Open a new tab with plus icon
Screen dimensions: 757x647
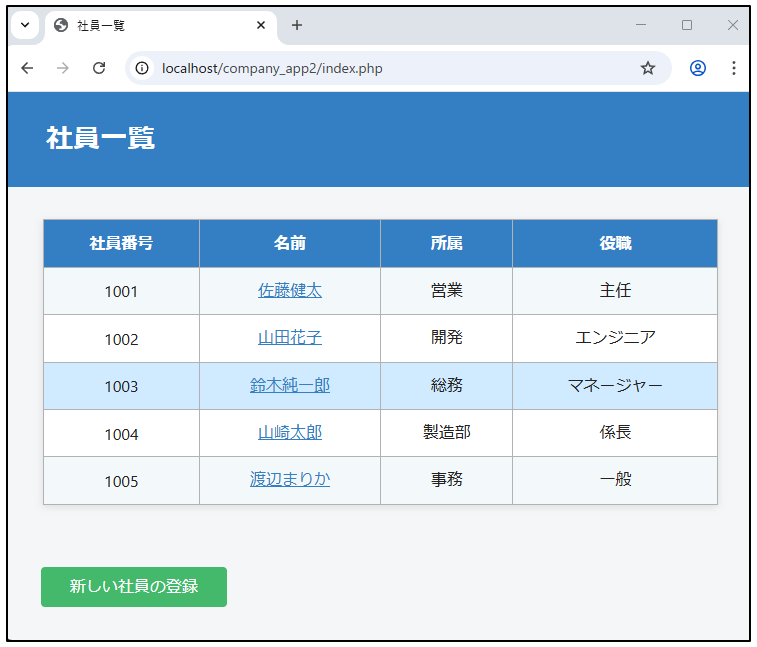[297, 25]
